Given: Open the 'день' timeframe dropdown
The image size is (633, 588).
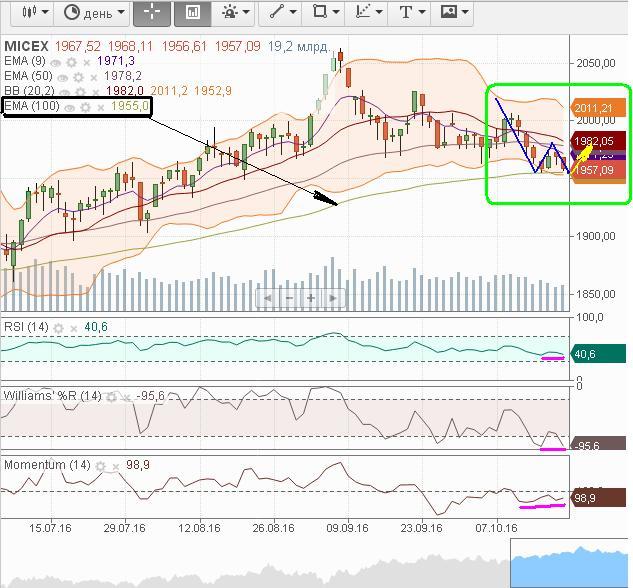Looking at the screenshot, I should coord(121,12).
